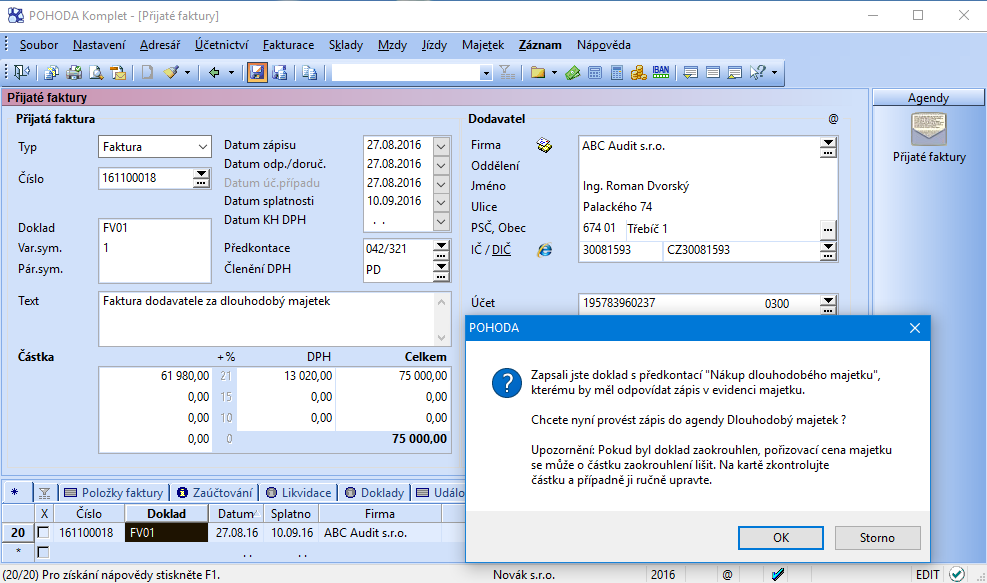Click the funnel filter tab in table
The height and width of the screenshot is (583, 987).
(x=44, y=492)
